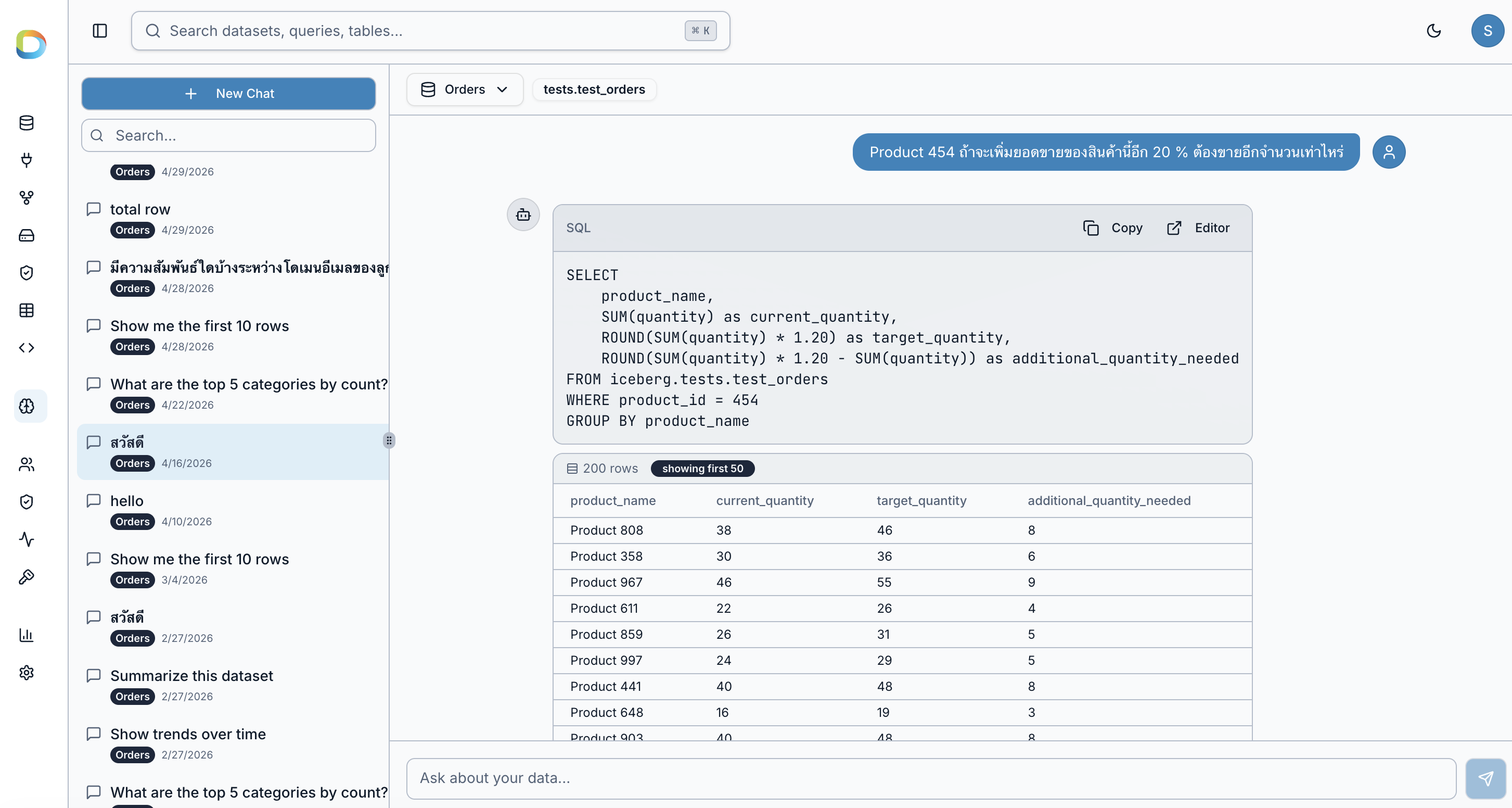1512x808 pixels.
Task: Click the app logo icon
Action: [31, 45]
